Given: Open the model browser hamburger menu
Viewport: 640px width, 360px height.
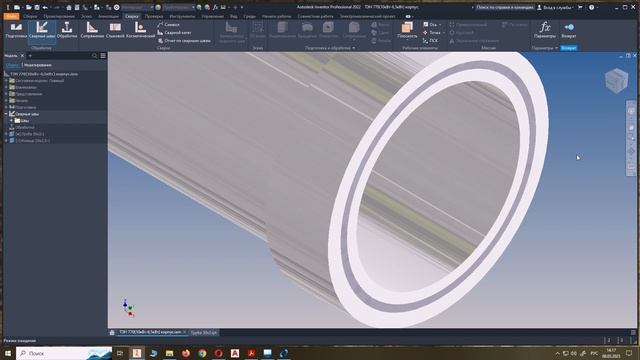Looking at the screenshot, I should pos(103,56).
